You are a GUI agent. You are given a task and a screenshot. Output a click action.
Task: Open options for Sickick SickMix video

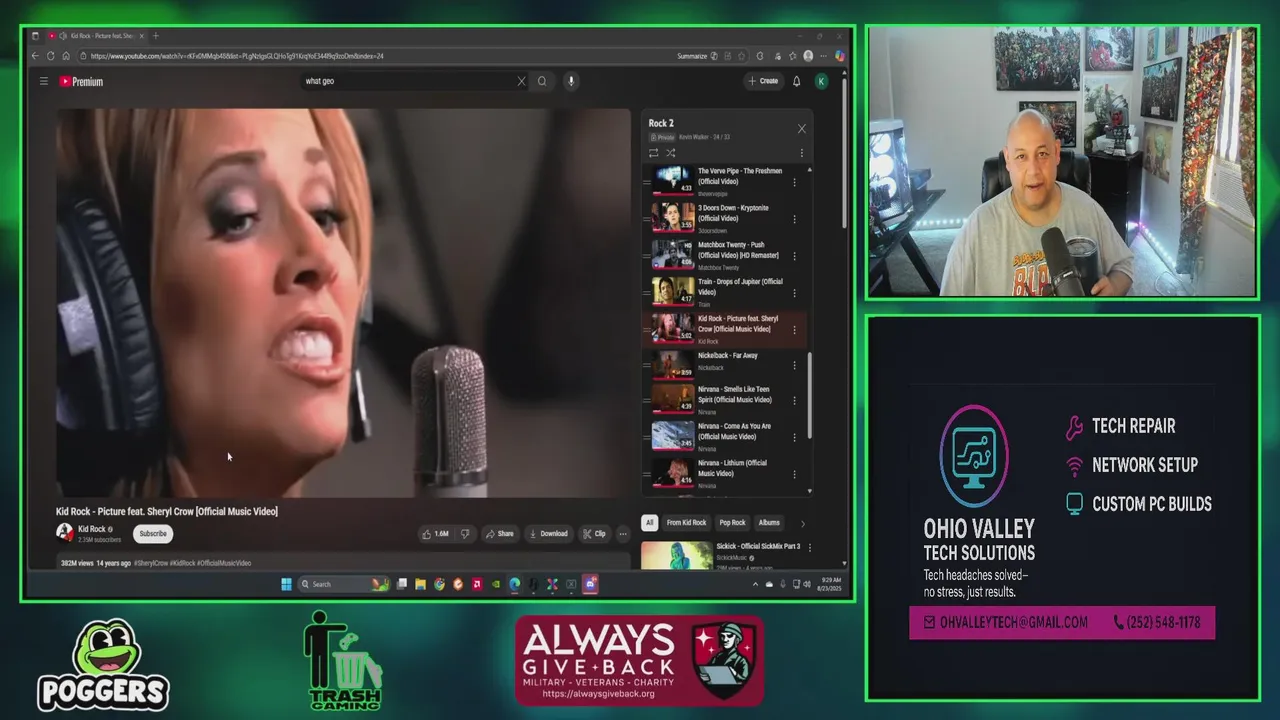[x=810, y=548]
